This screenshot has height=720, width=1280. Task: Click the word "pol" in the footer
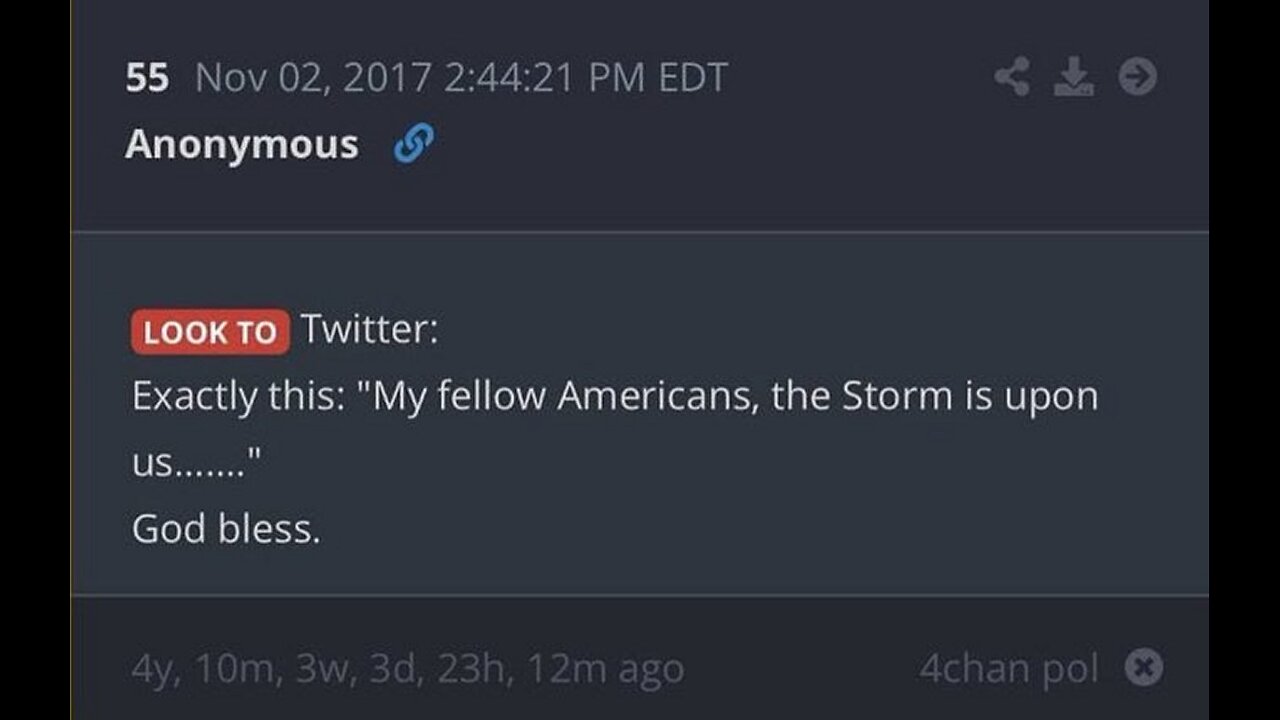1068,668
